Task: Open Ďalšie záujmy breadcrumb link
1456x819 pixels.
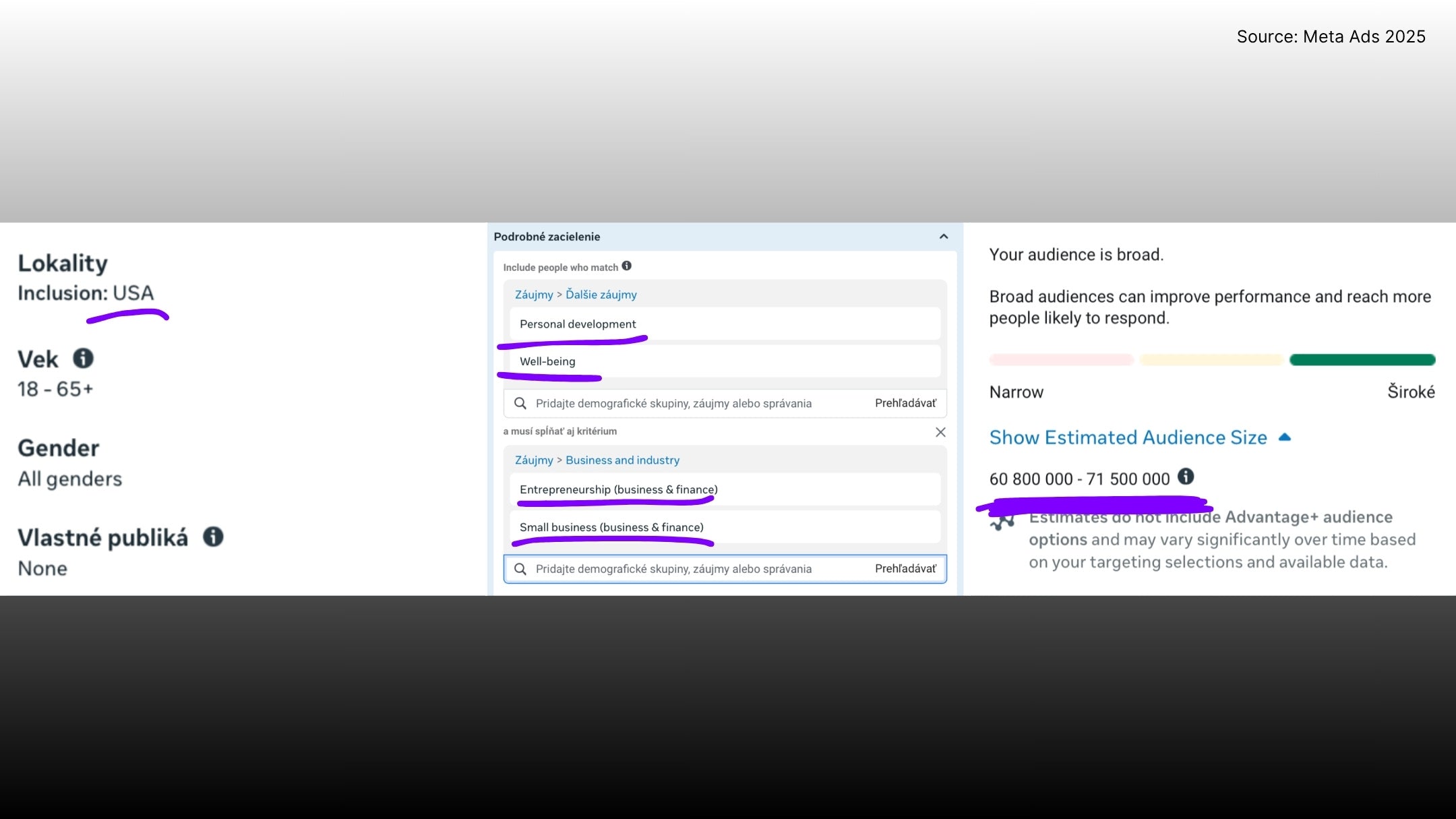Action: (601, 295)
